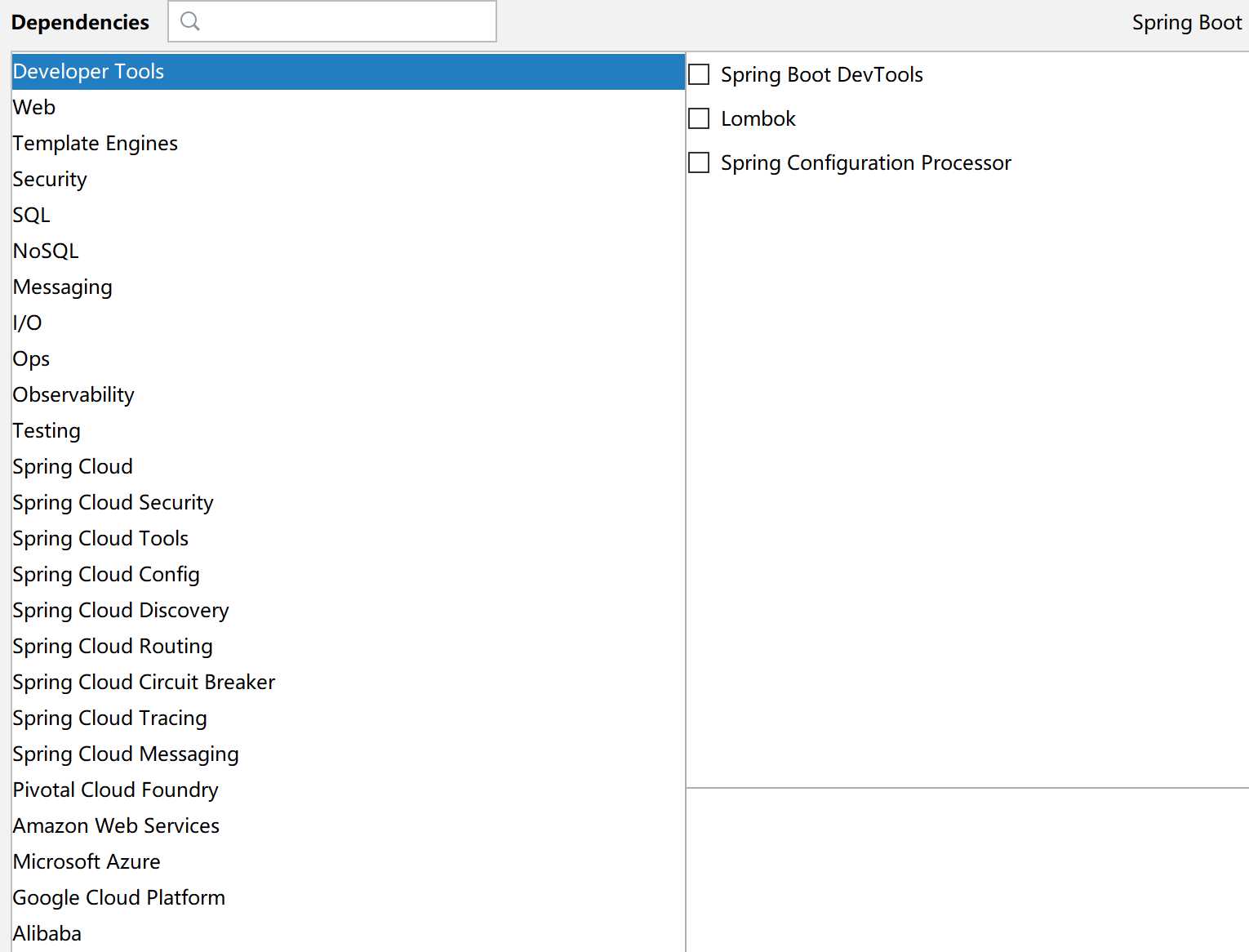Select the Developer Tools category

click(349, 72)
